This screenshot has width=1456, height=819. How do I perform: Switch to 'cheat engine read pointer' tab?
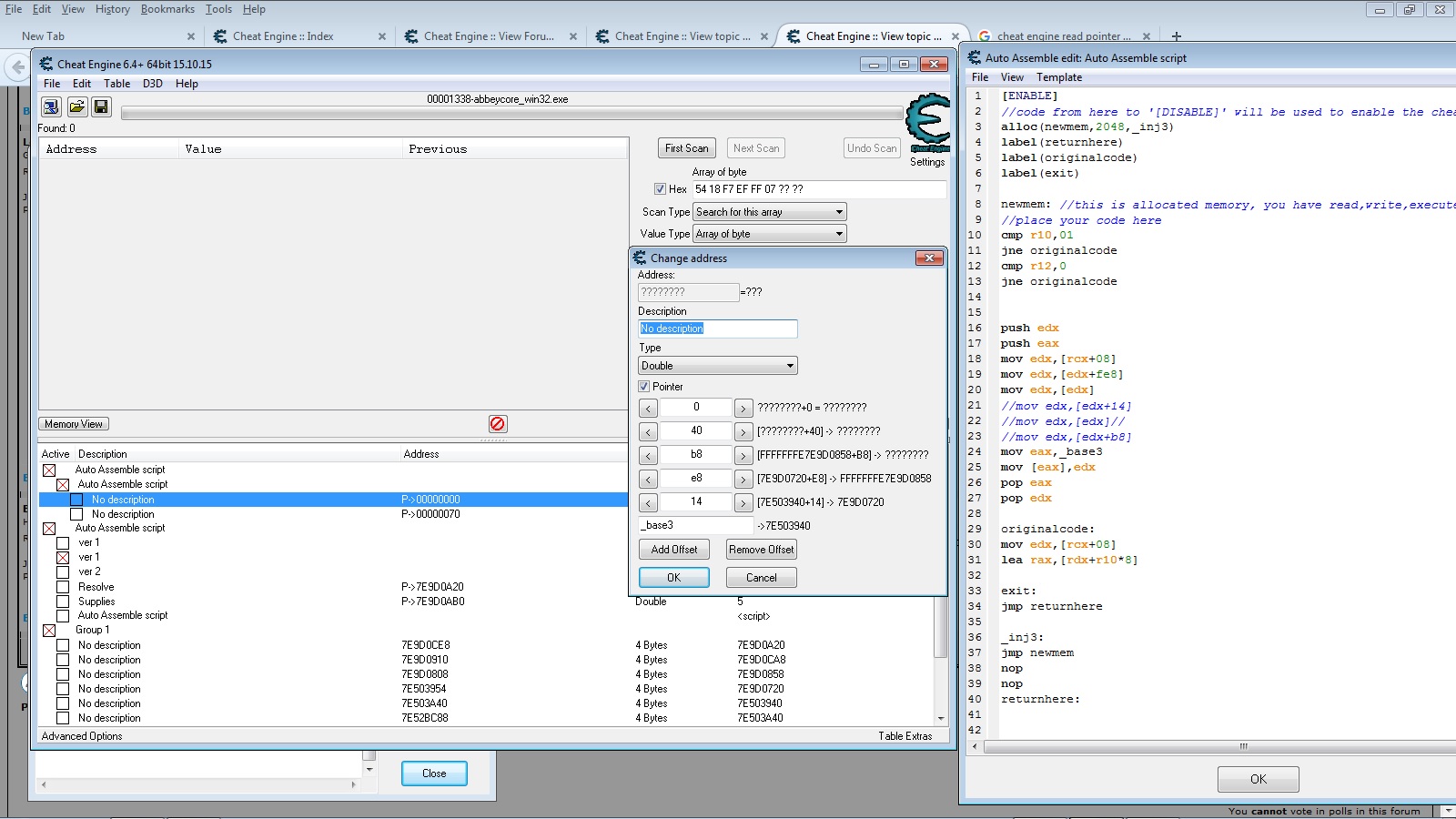[1064, 36]
